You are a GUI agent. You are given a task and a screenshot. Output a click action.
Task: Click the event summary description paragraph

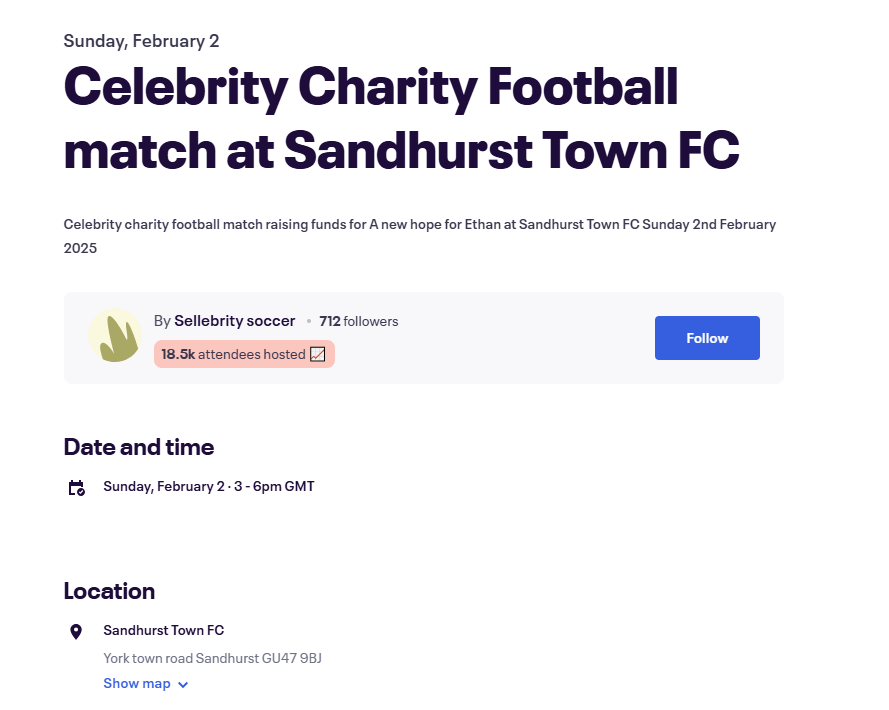[x=420, y=236]
